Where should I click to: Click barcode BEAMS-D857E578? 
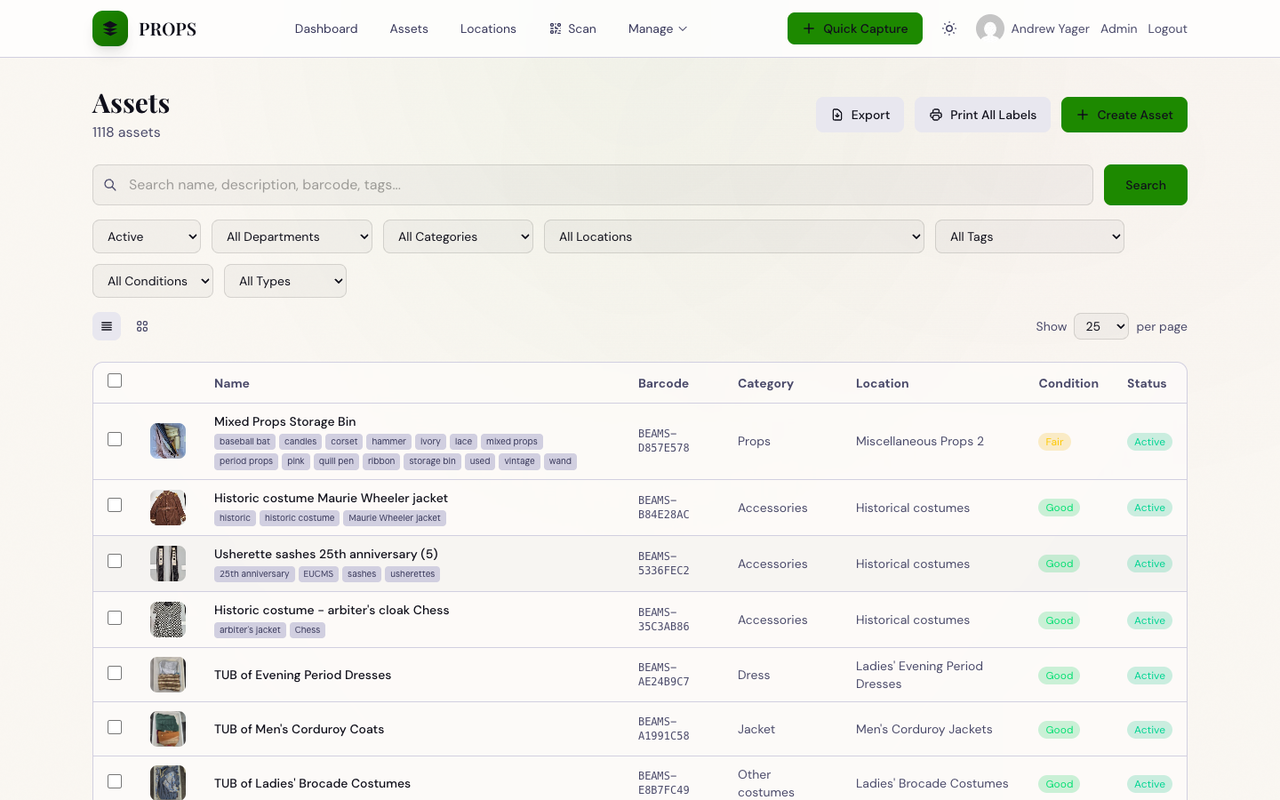click(664, 441)
